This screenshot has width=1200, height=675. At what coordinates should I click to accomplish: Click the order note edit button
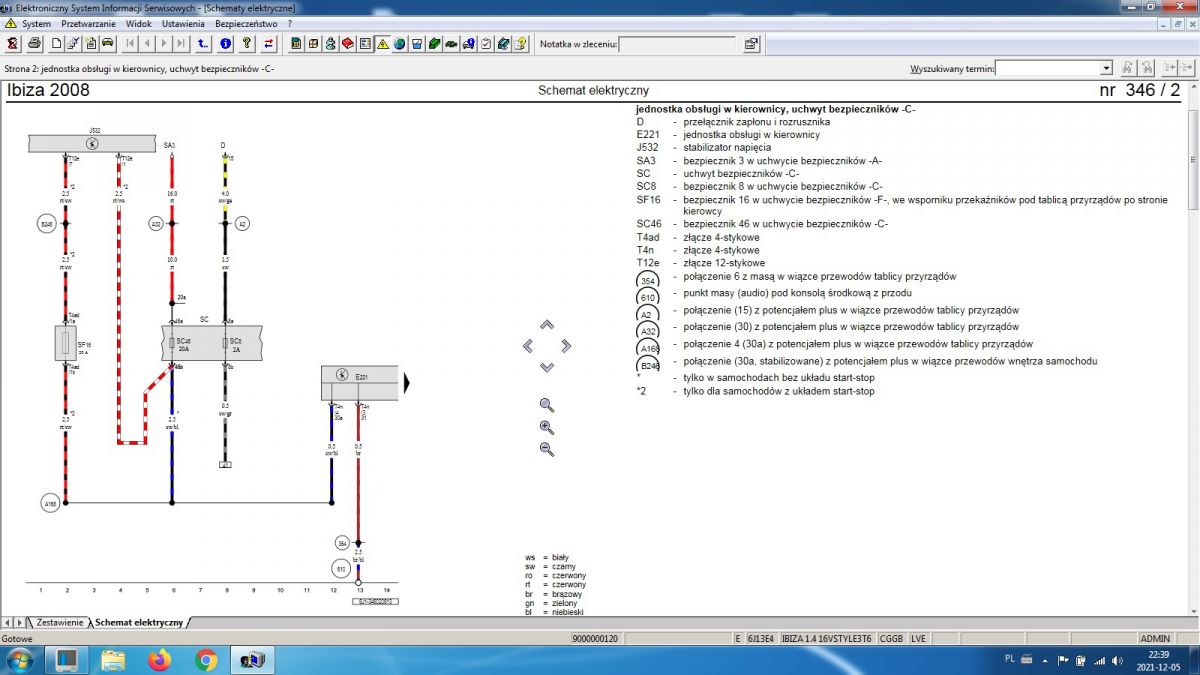click(751, 43)
